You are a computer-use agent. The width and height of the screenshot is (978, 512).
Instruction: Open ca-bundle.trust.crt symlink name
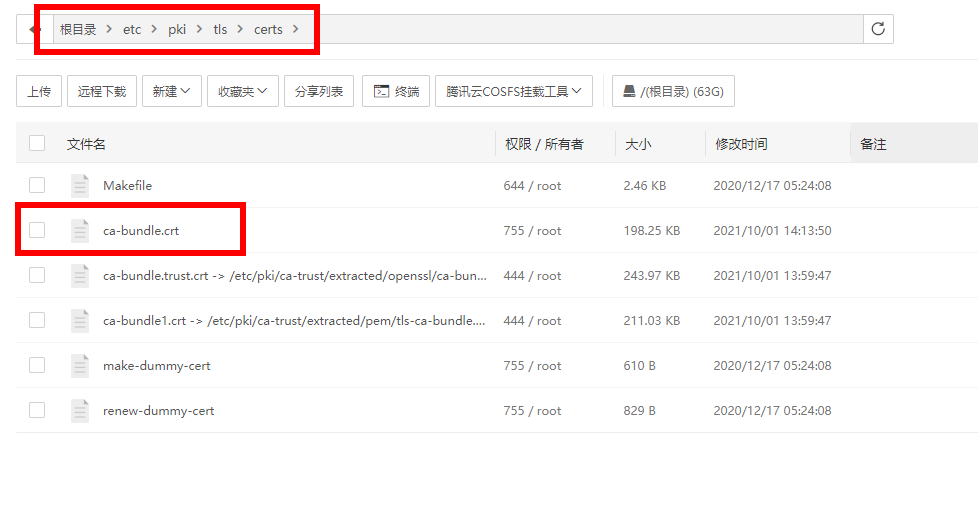click(x=295, y=275)
